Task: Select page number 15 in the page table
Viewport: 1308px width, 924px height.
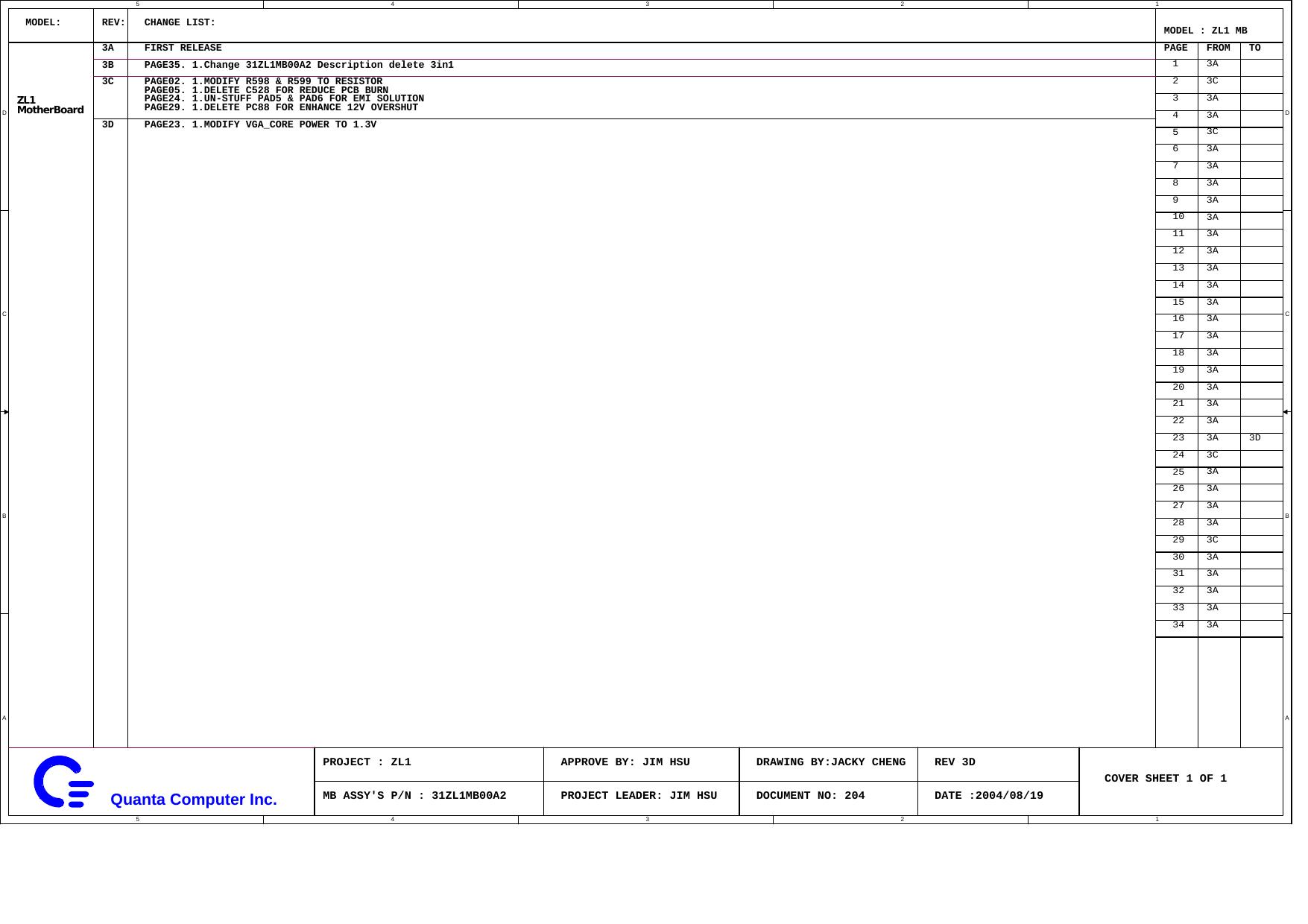Action: tap(1178, 303)
